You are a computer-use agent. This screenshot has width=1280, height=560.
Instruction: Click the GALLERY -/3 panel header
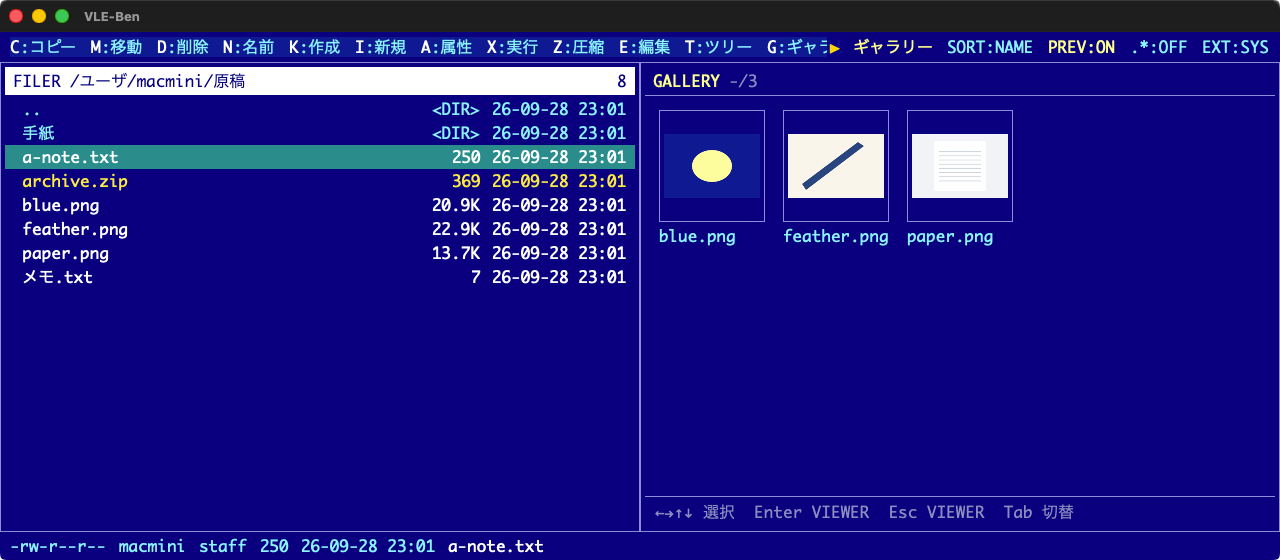pos(705,81)
